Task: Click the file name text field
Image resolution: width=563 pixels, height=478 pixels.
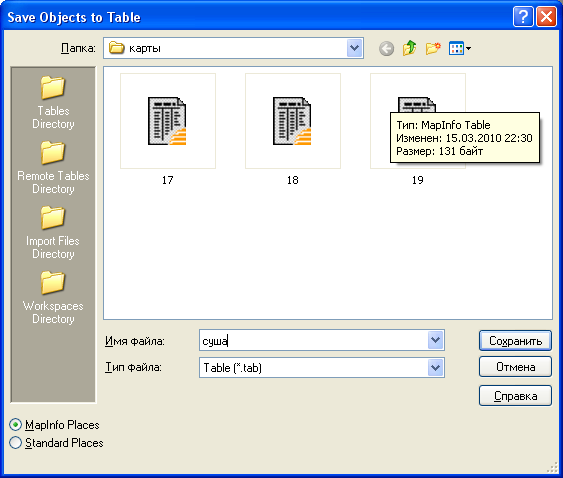Action: coord(313,340)
